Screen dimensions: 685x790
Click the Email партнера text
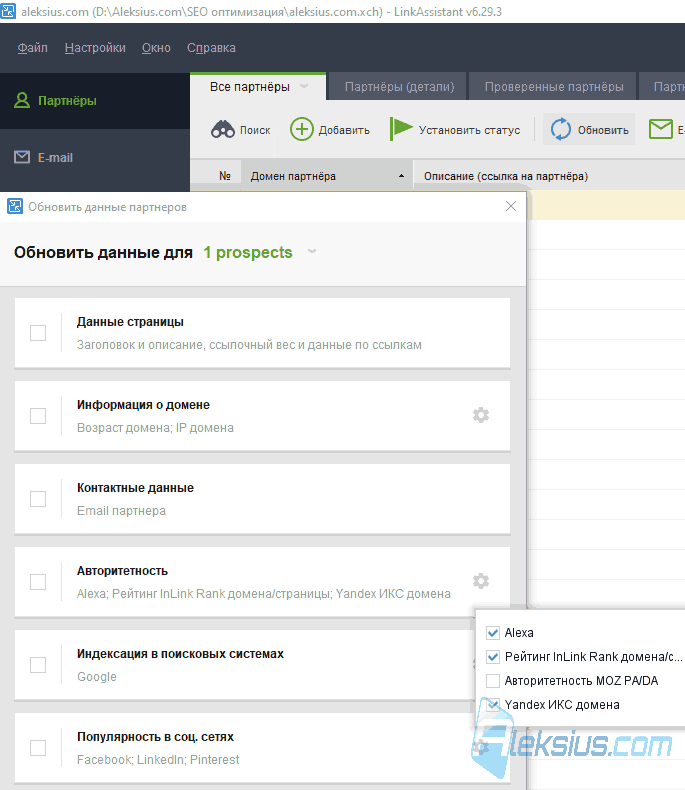click(x=121, y=511)
